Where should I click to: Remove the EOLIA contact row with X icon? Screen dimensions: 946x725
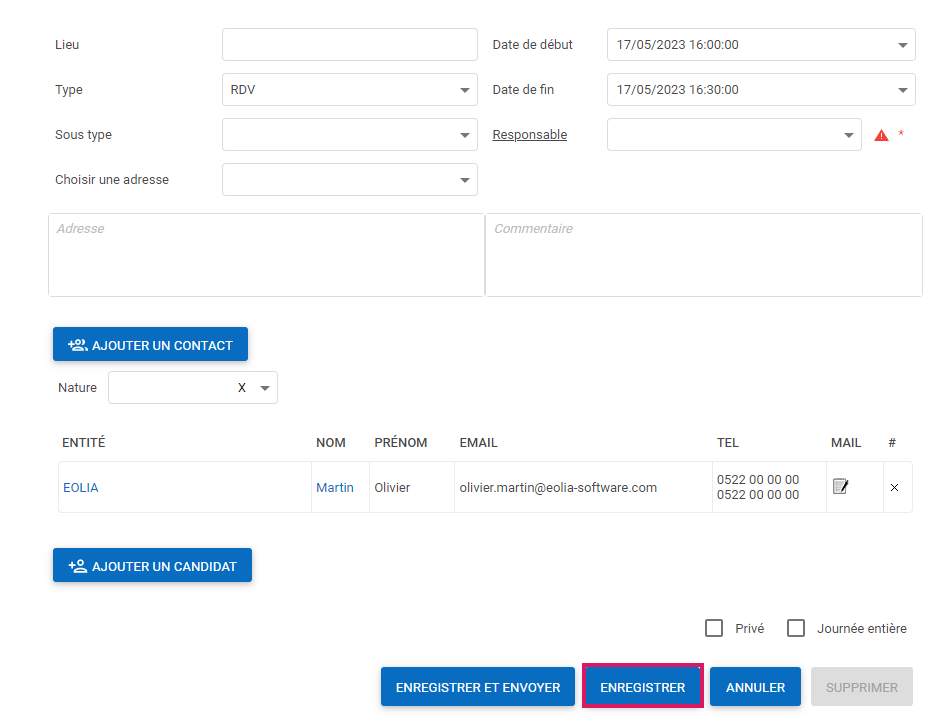(x=894, y=488)
